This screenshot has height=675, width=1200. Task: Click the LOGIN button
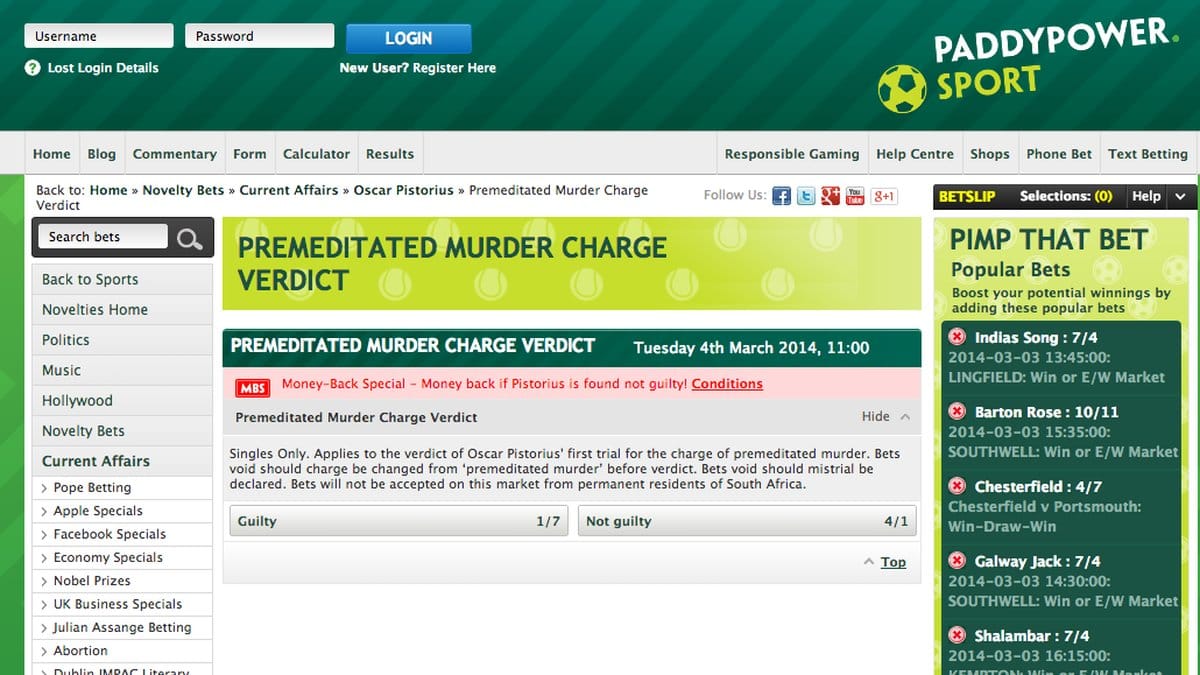[409, 38]
